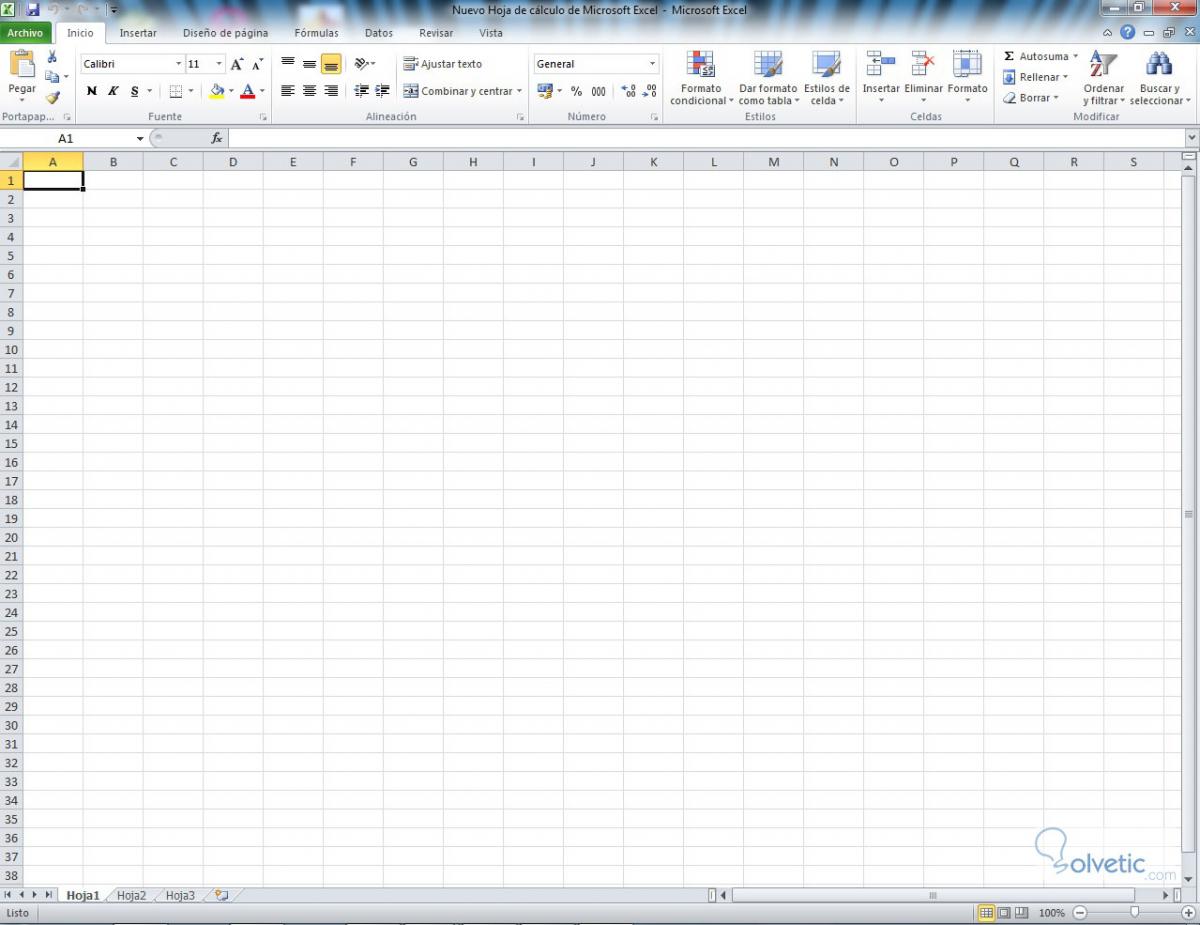1200x925 pixels.
Task: Align text to middle of cell
Action: (309, 64)
